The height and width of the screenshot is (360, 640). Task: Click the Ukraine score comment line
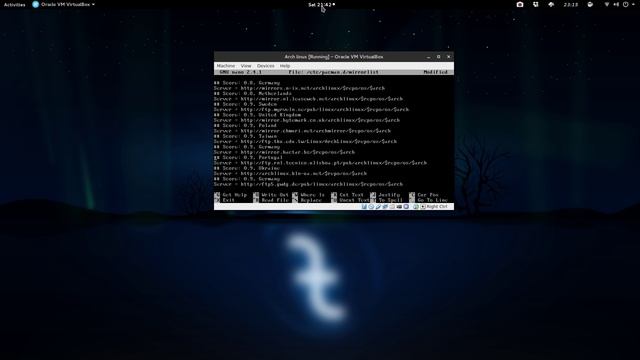click(x=247, y=168)
